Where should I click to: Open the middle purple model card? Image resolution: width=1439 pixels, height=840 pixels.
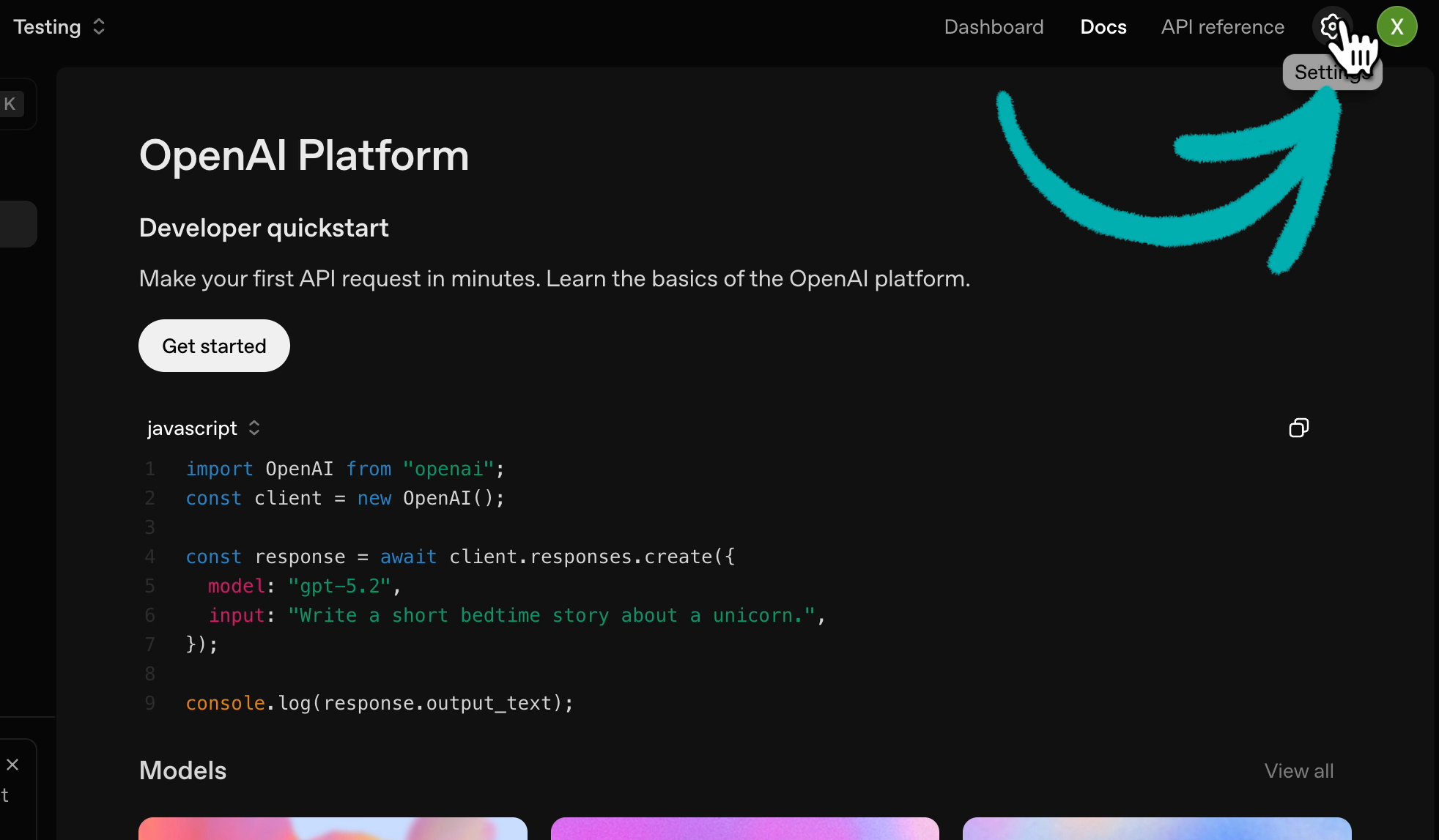[744, 828]
